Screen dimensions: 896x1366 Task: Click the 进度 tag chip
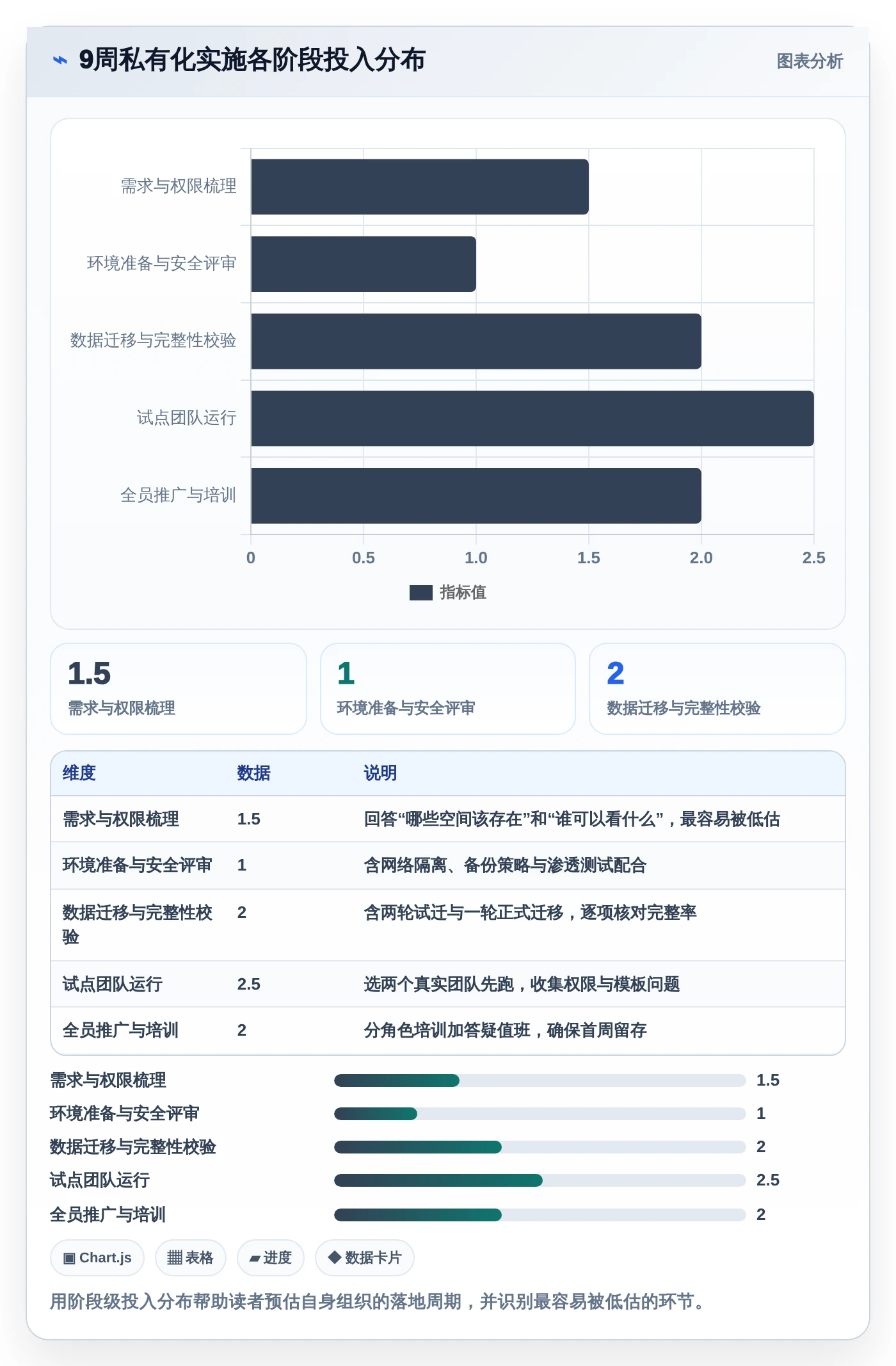coord(270,1258)
